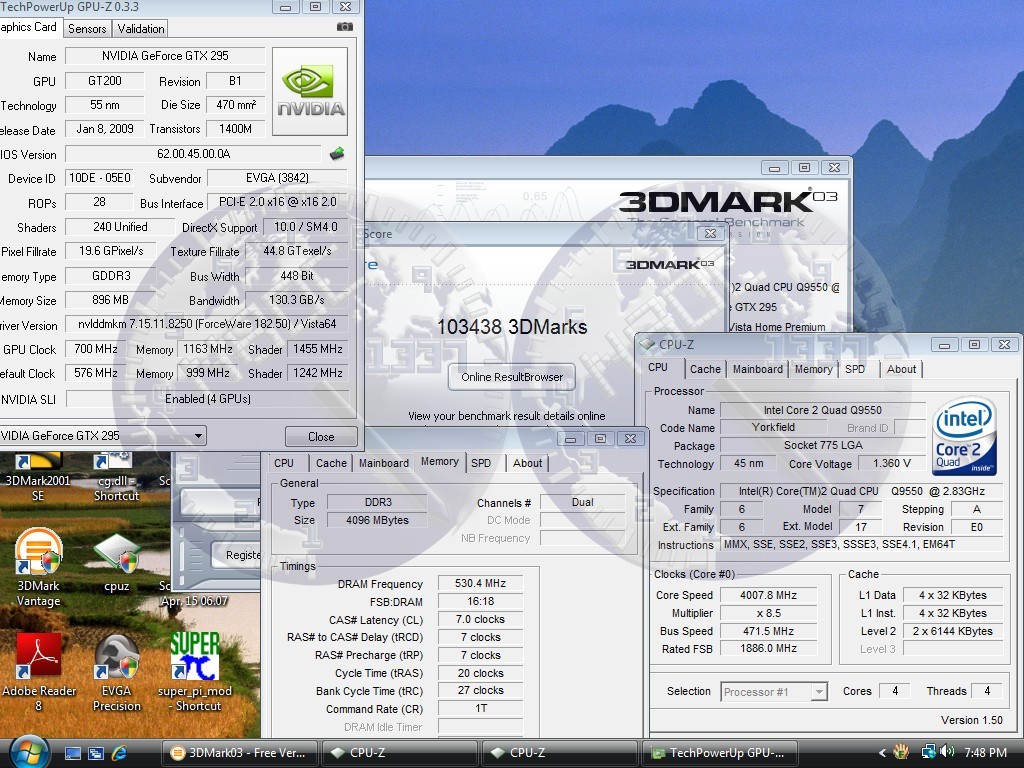Viewport: 1024px width, 768px height.
Task: Open About tab in right CPU-Z window
Action: tap(901, 369)
